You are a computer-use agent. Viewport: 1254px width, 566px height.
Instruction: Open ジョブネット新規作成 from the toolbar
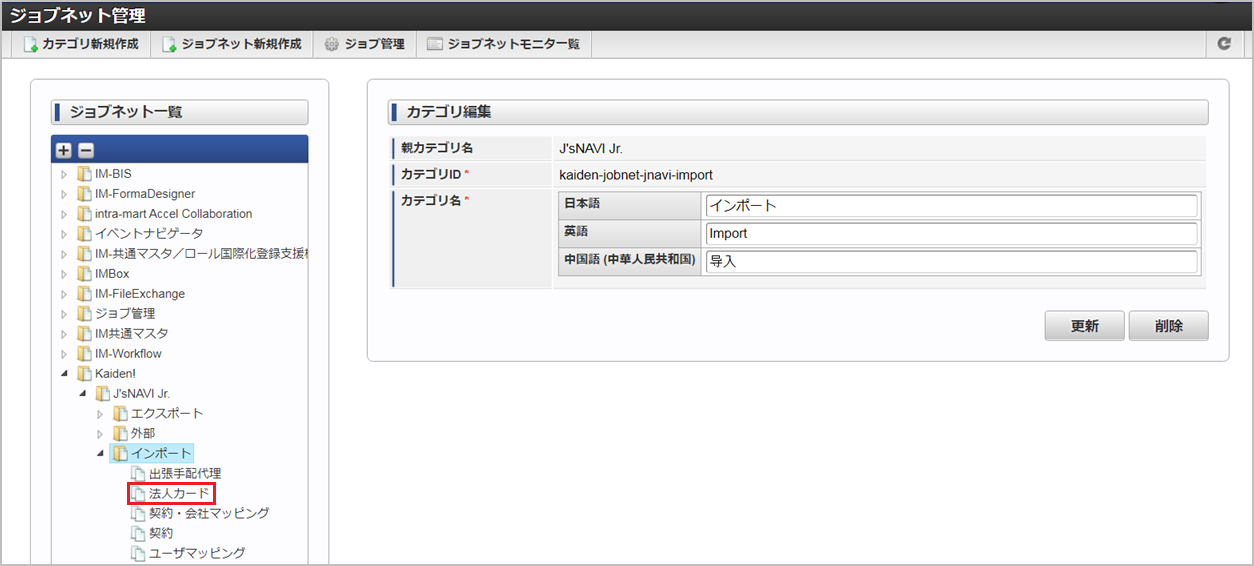pyautogui.click(x=232, y=44)
